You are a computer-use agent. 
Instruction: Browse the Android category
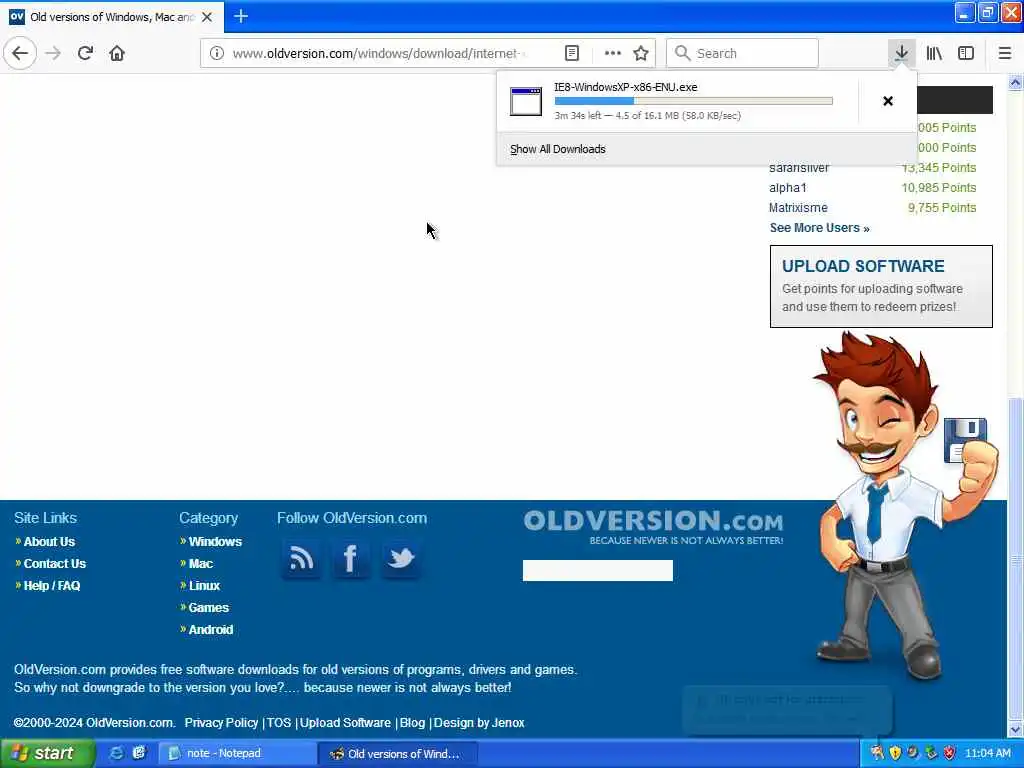tap(210, 630)
